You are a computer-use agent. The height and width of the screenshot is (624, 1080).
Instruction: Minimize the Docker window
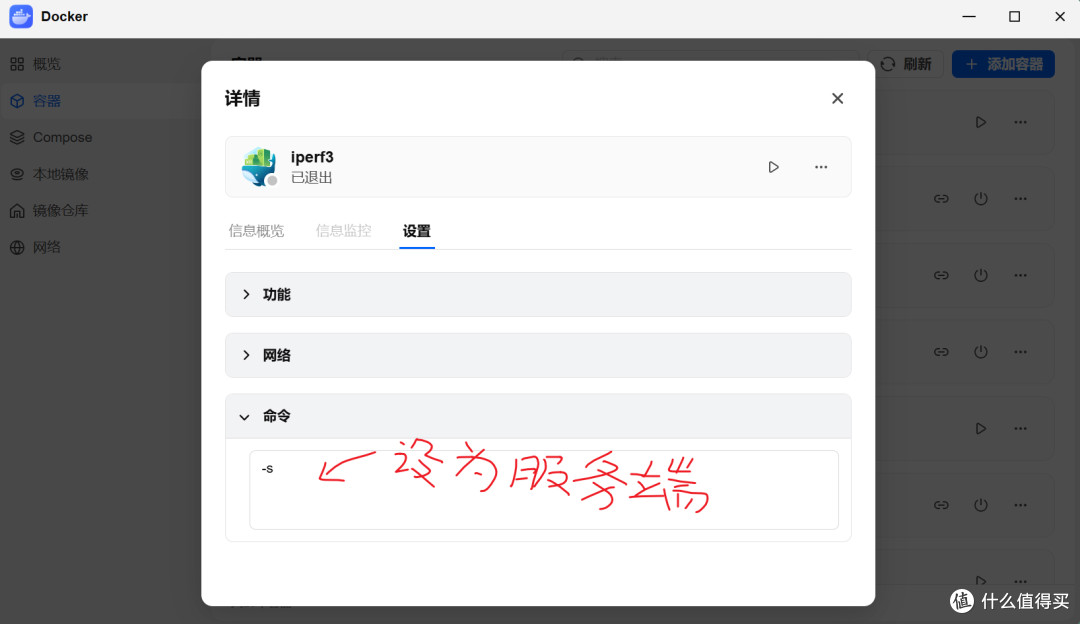click(969, 17)
